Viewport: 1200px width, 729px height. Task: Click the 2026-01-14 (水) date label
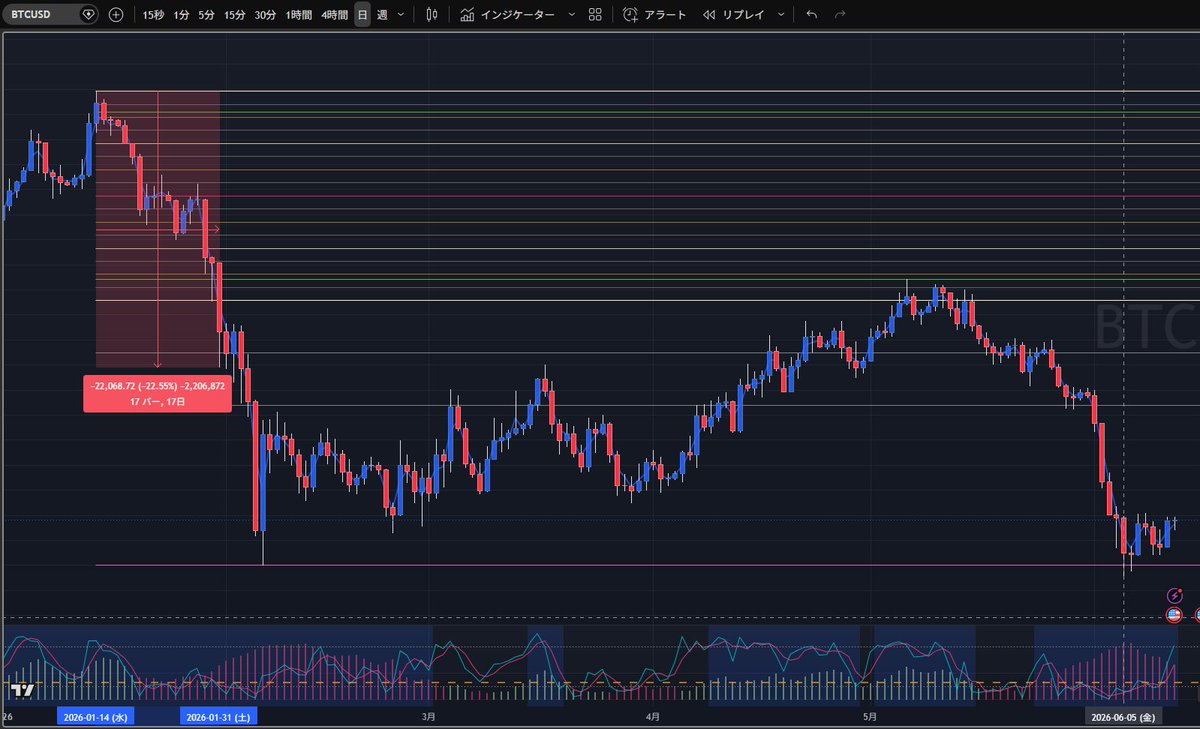pos(95,717)
